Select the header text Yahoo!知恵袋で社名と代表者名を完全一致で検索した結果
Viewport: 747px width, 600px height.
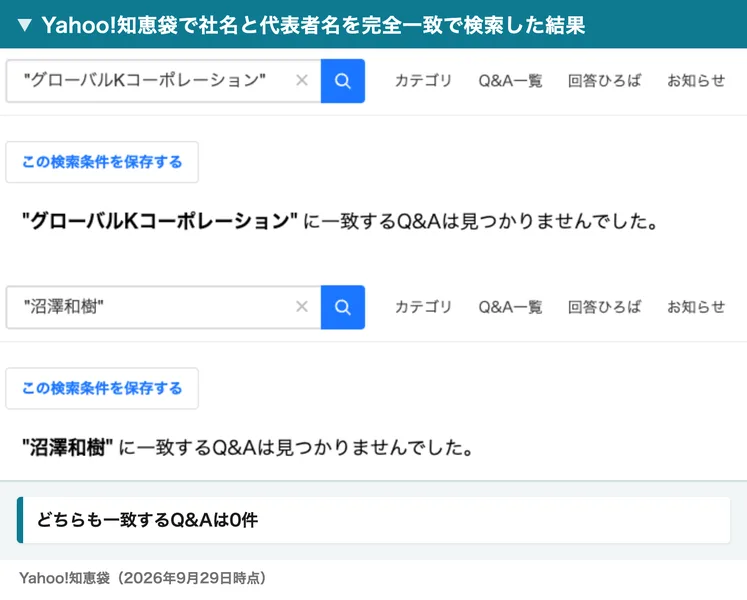click(313, 25)
